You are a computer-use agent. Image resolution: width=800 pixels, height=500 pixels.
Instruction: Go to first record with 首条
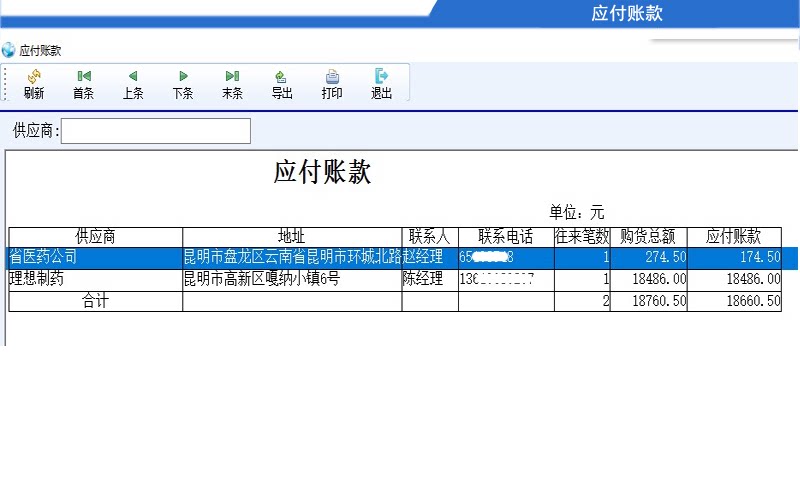(84, 84)
